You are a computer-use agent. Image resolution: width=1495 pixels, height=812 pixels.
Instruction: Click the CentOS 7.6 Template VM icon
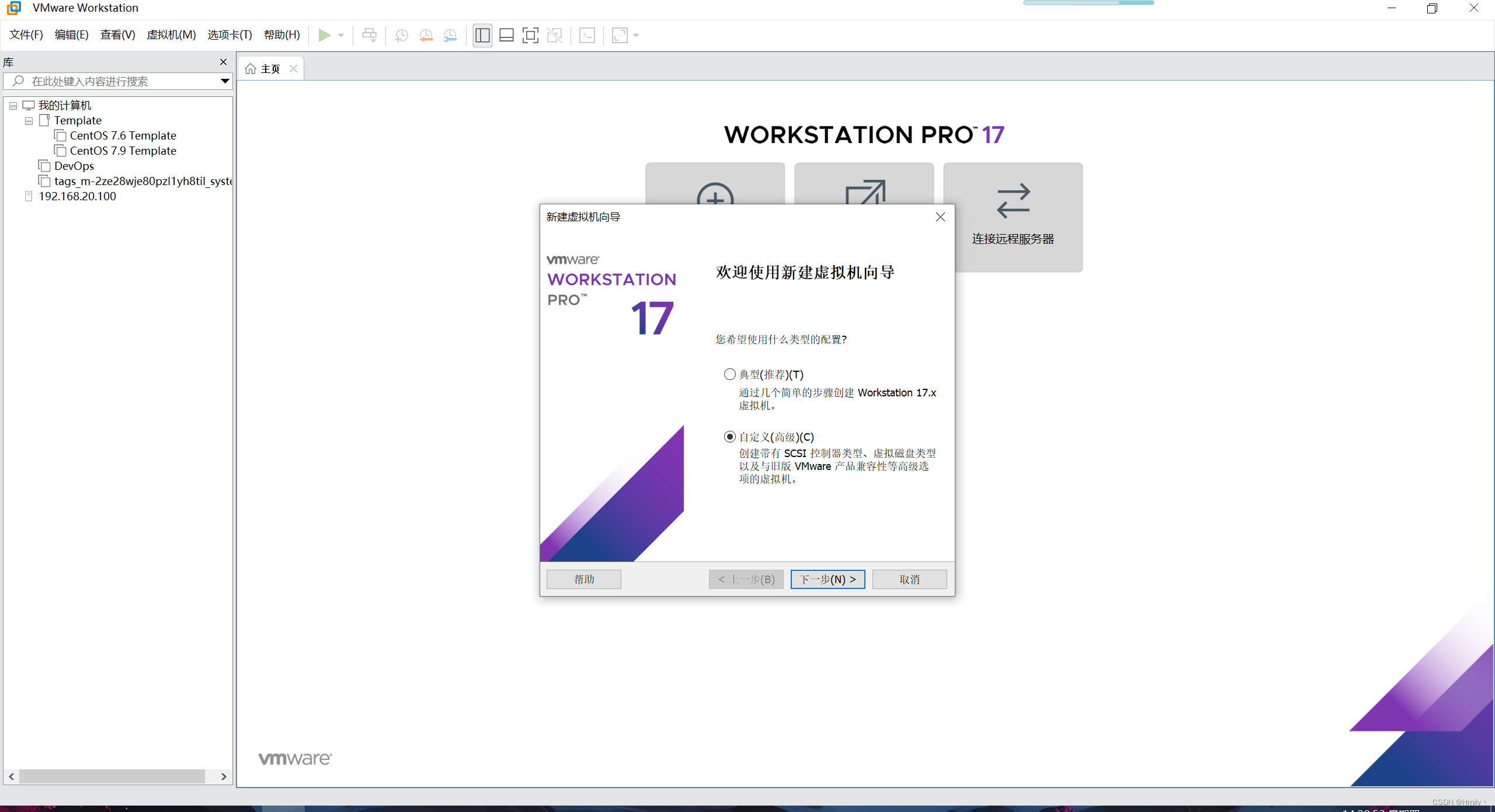(60, 135)
